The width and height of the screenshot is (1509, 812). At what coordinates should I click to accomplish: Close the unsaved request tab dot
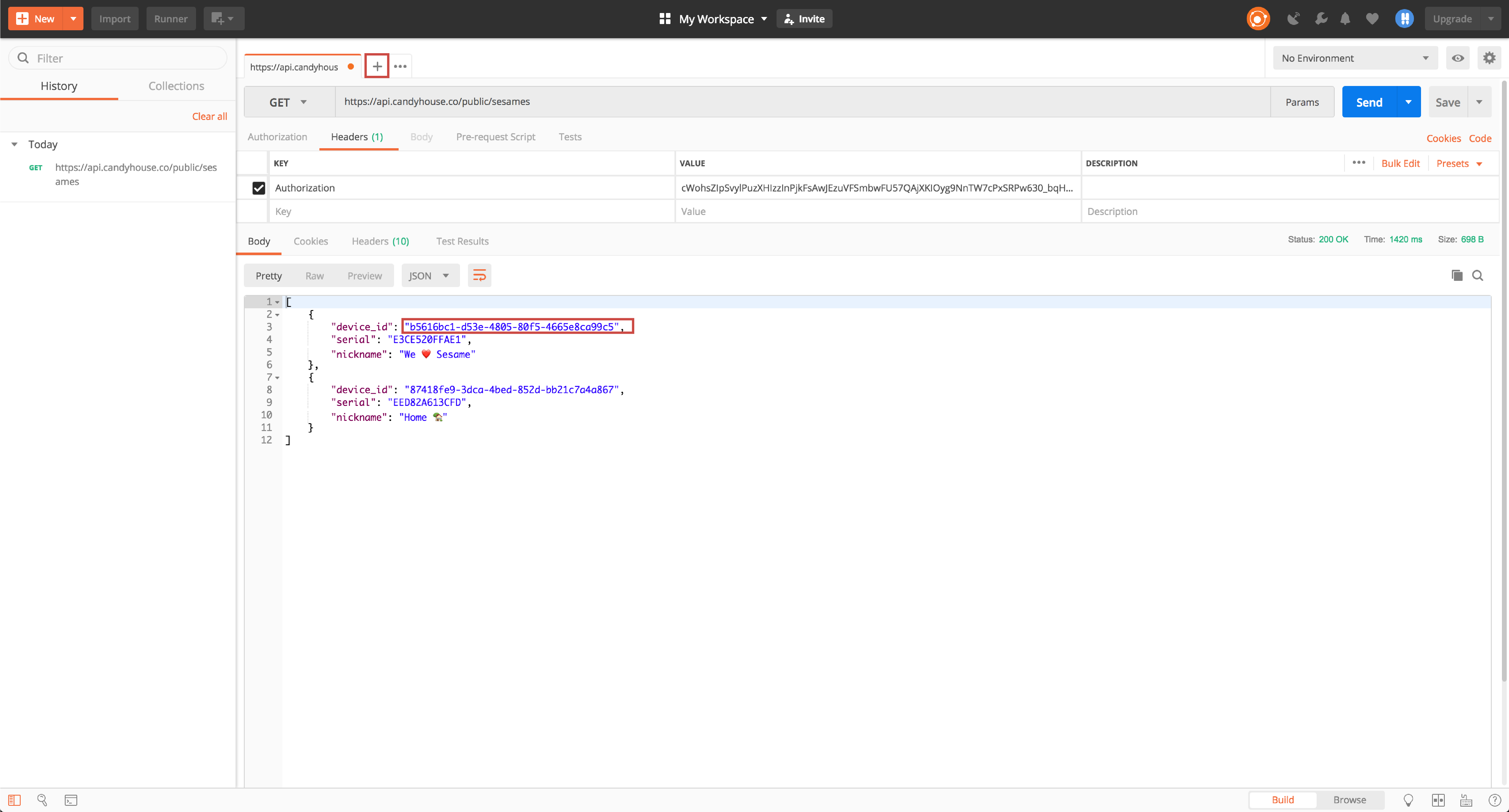point(350,67)
